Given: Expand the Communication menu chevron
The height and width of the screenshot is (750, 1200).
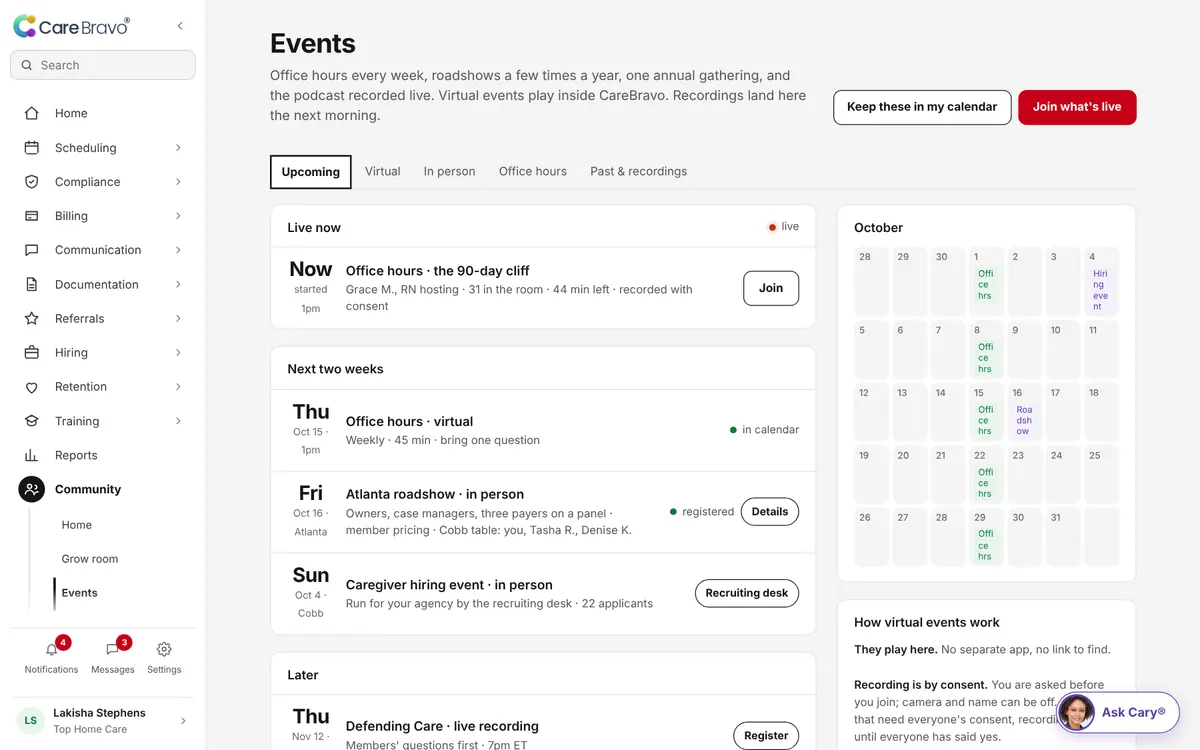Looking at the screenshot, I should click(178, 250).
